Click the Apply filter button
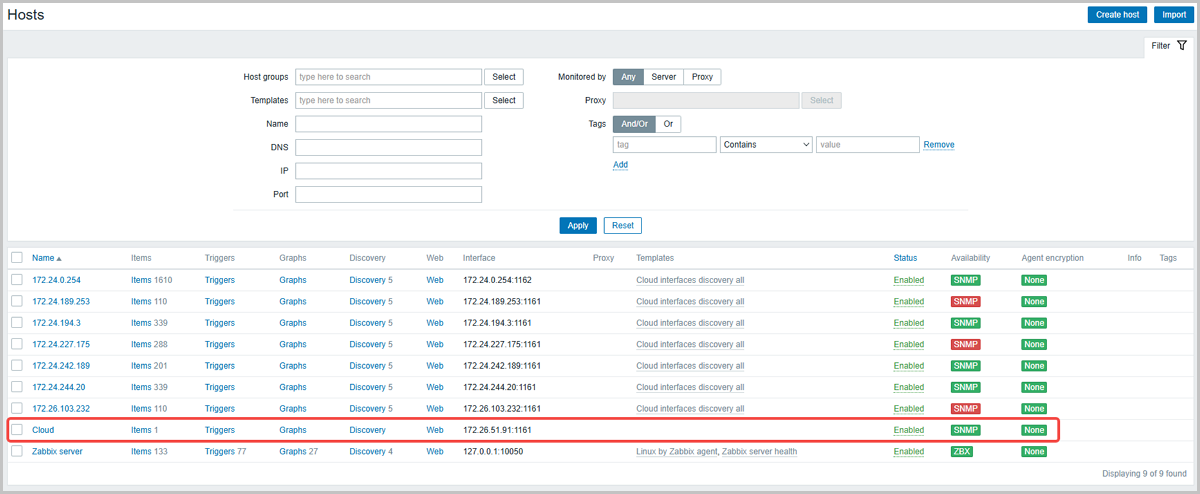This screenshot has height=494, width=1200. pos(578,226)
